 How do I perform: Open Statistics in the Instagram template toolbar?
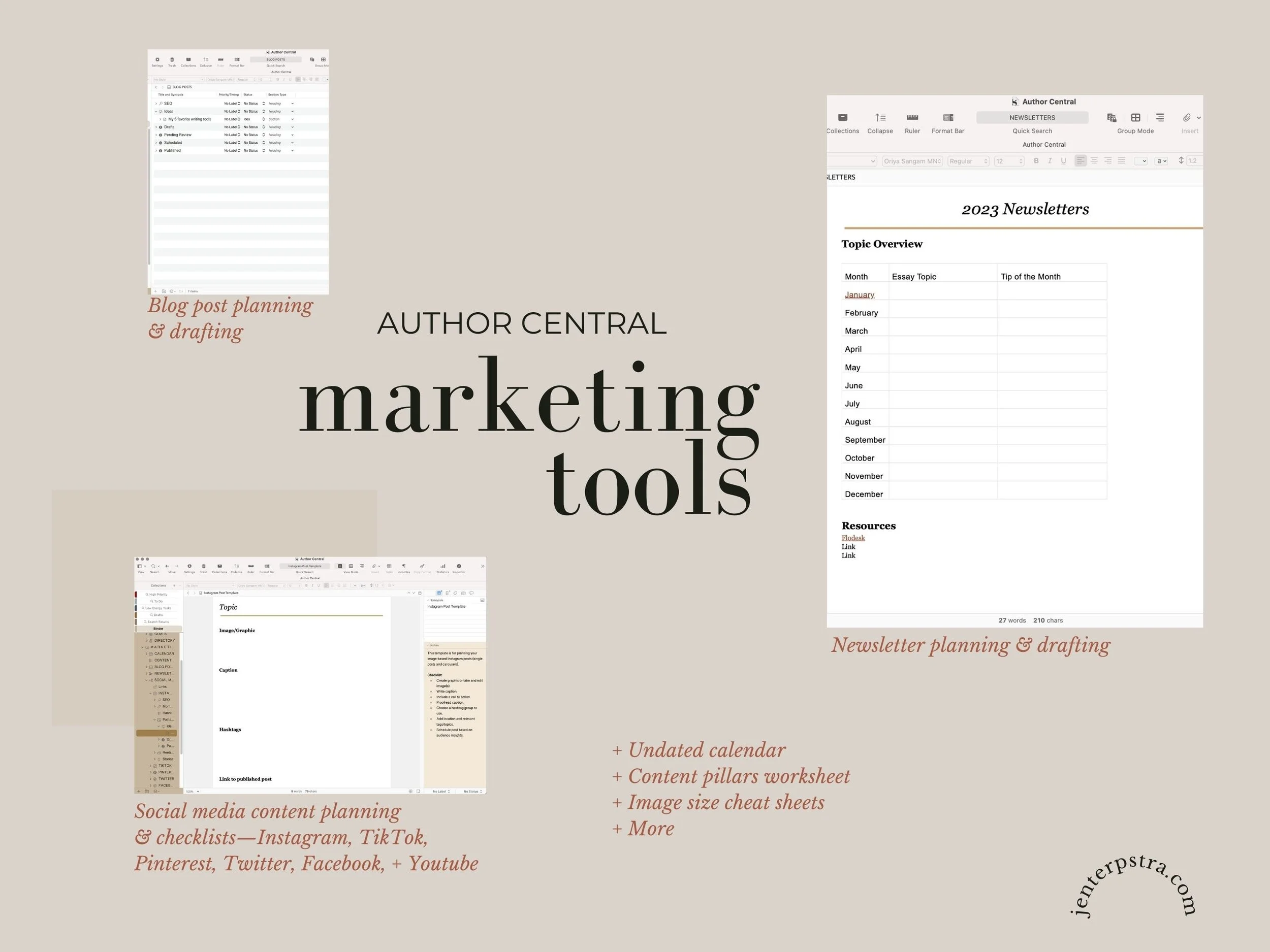[442, 567]
